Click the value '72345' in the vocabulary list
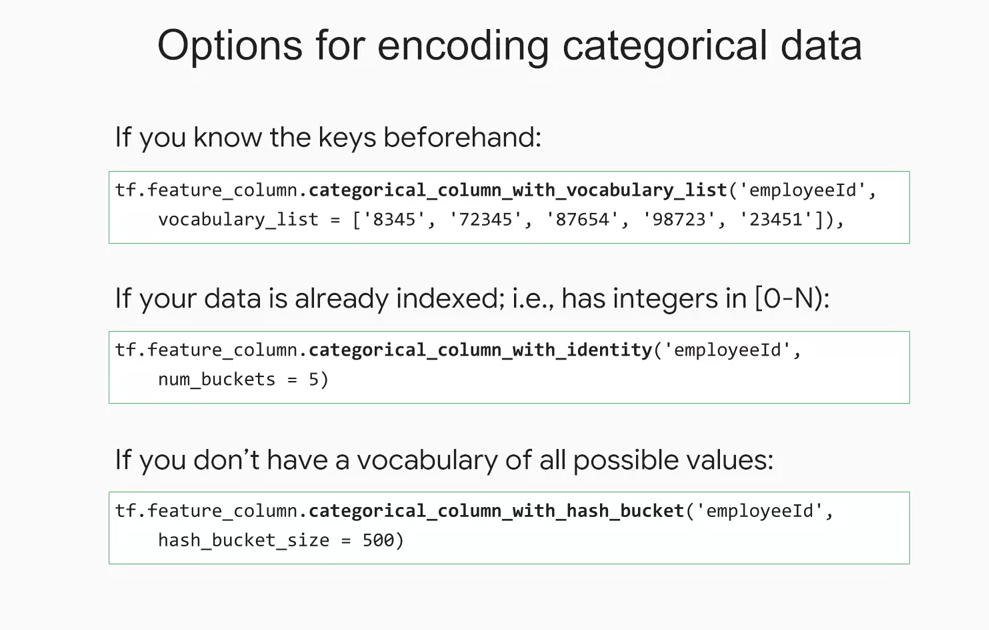The image size is (989, 630). pyautogui.click(x=486, y=219)
